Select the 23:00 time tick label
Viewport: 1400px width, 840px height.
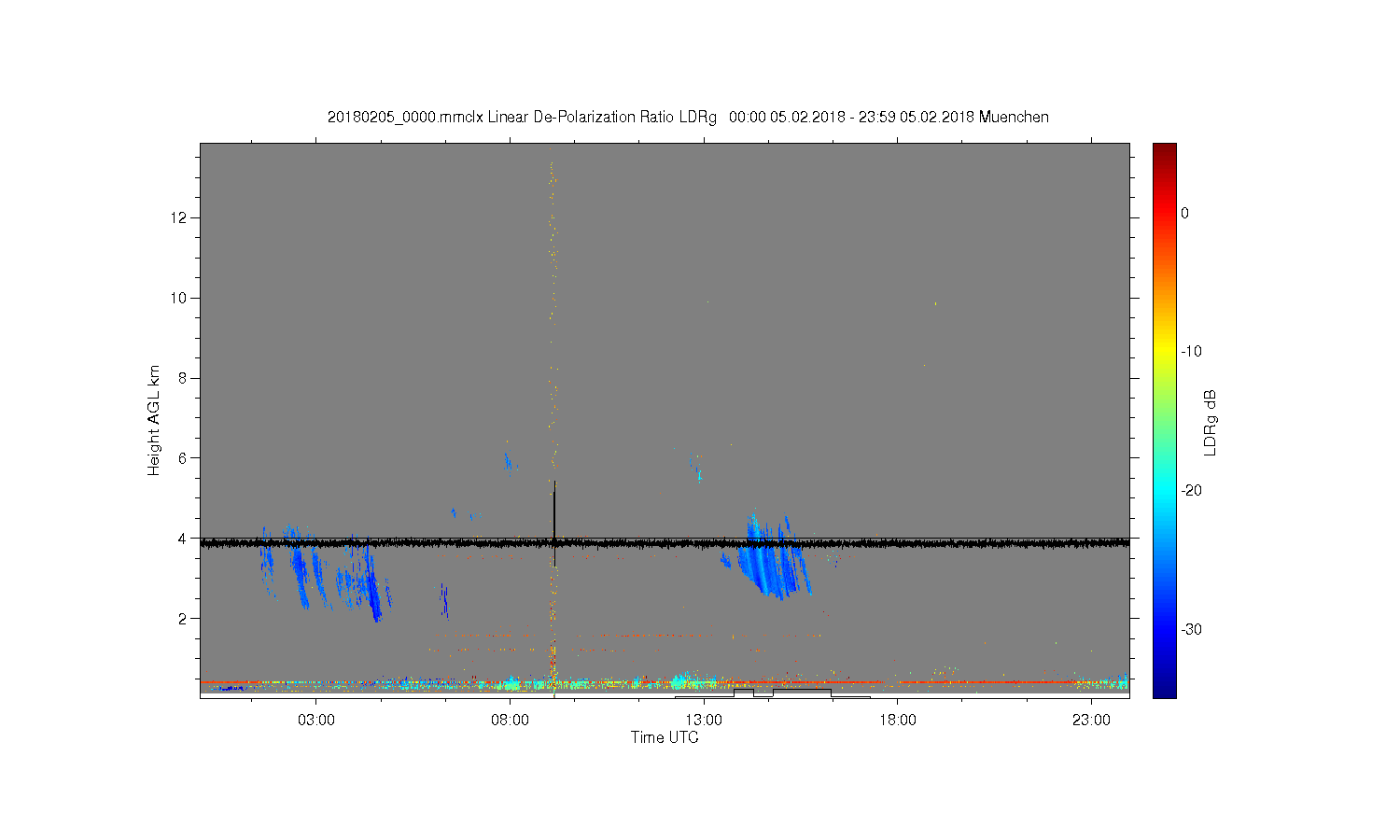(x=1091, y=721)
